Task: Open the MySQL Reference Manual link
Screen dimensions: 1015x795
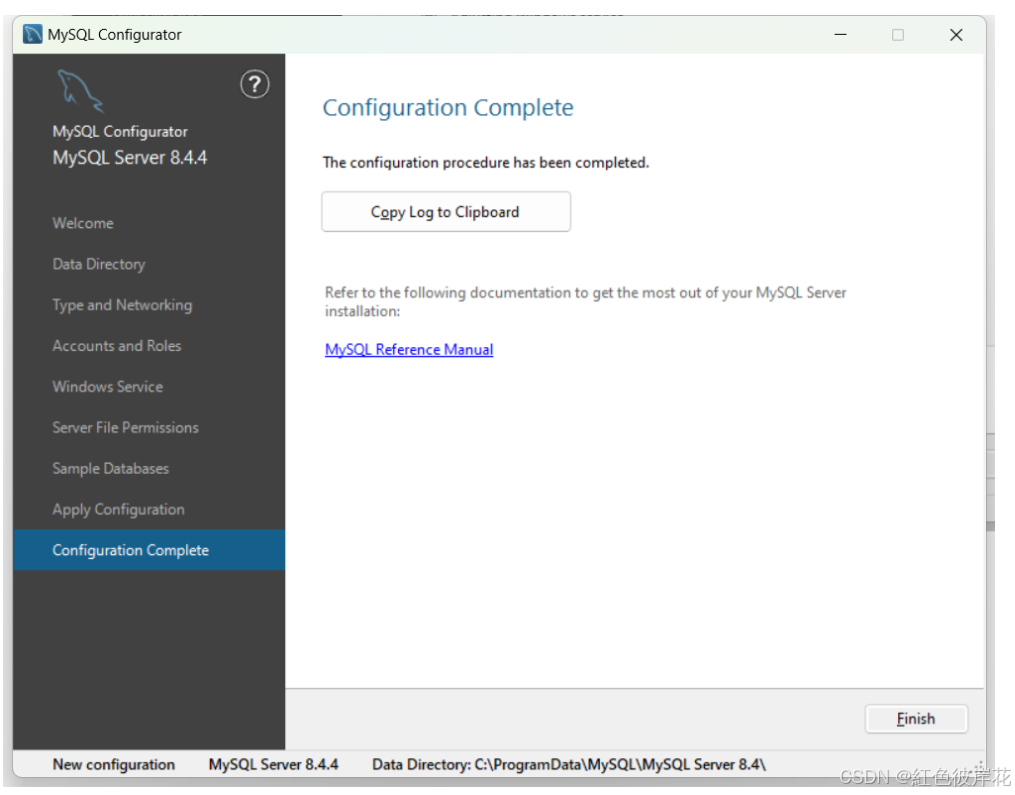Action: click(409, 350)
